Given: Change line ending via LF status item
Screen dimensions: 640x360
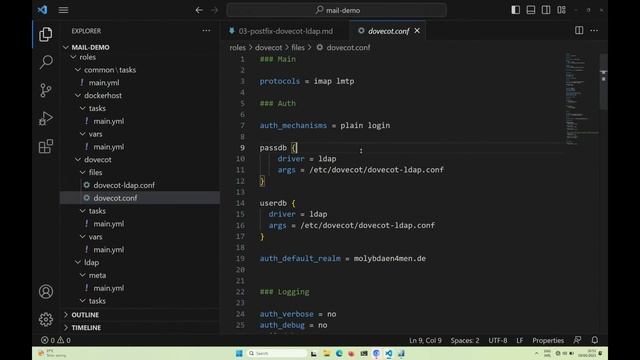Looking at the screenshot, I should point(520,340).
